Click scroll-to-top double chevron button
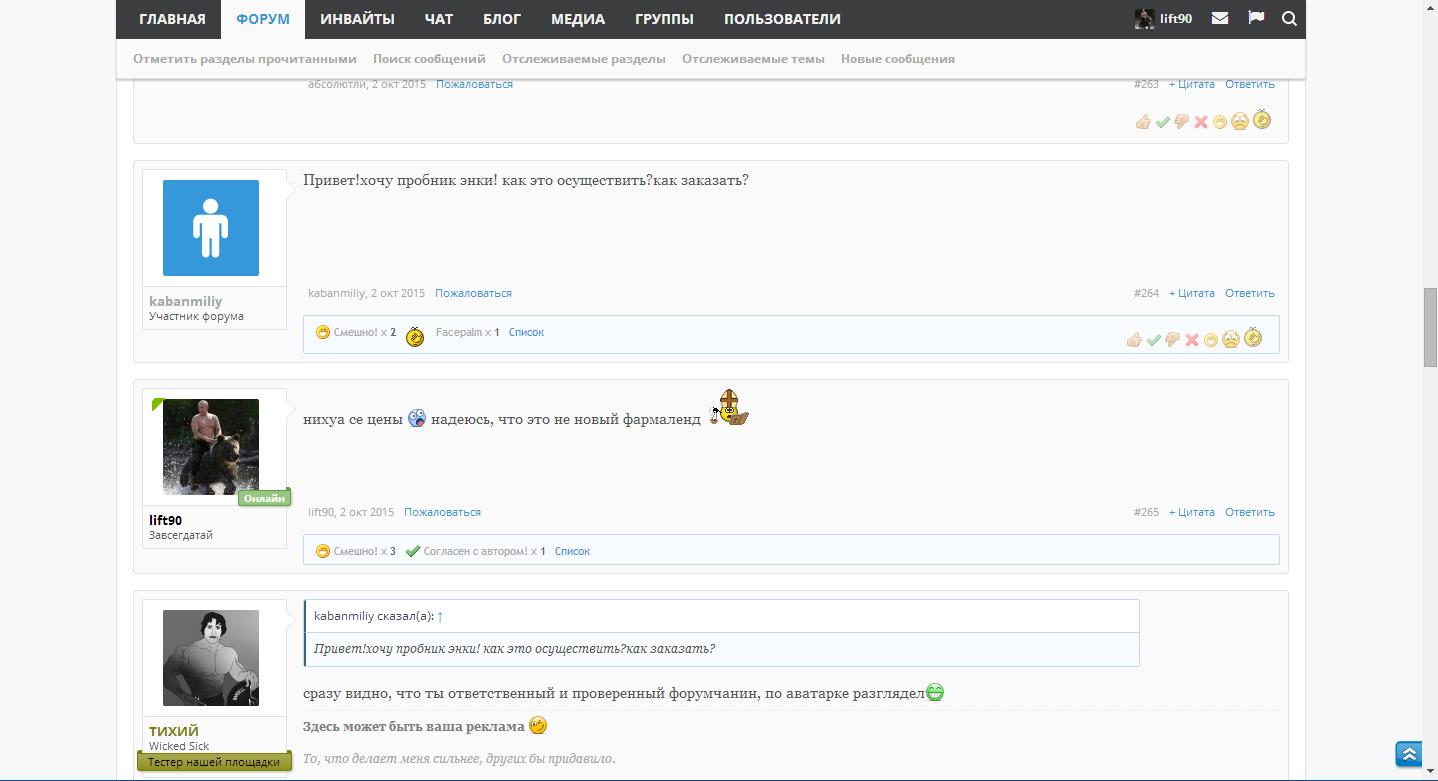The image size is (1438, 781). tap(1409, 754)
